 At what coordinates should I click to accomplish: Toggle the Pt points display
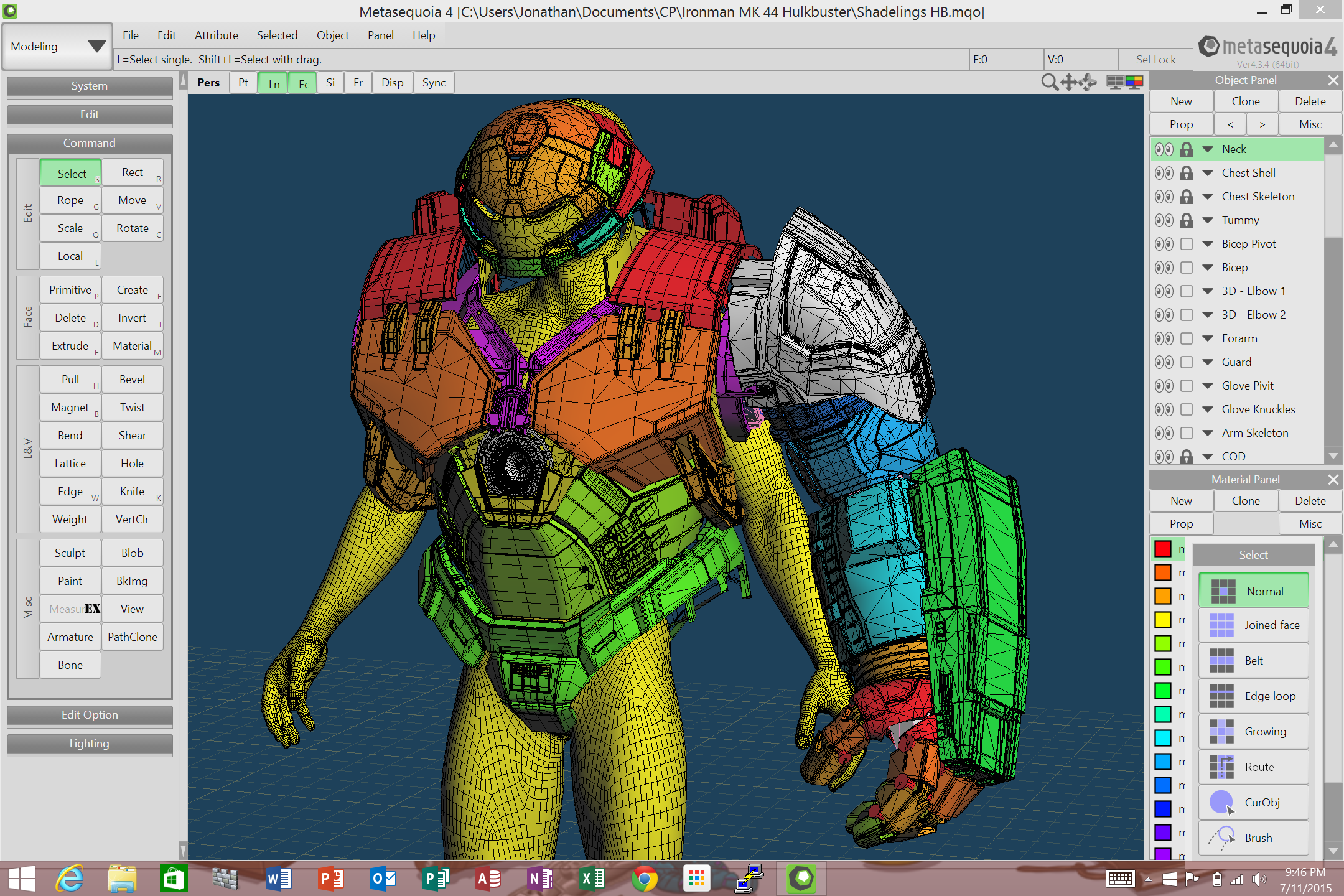(x=243, y=83)
